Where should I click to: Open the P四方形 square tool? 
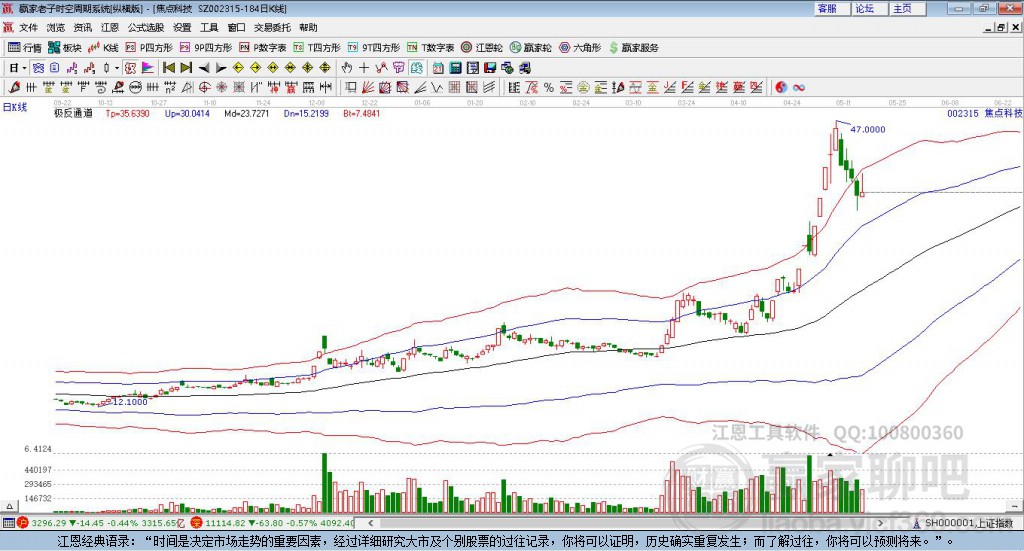pos(148,48)
